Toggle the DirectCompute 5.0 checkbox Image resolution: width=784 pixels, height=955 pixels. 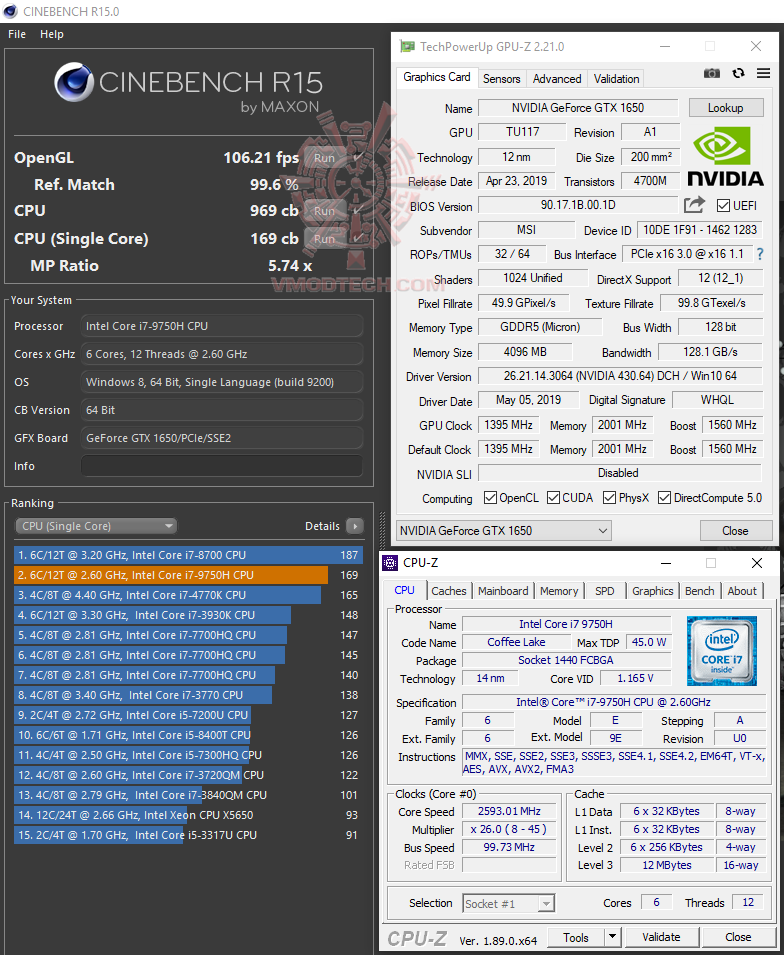tap(664, 498)
